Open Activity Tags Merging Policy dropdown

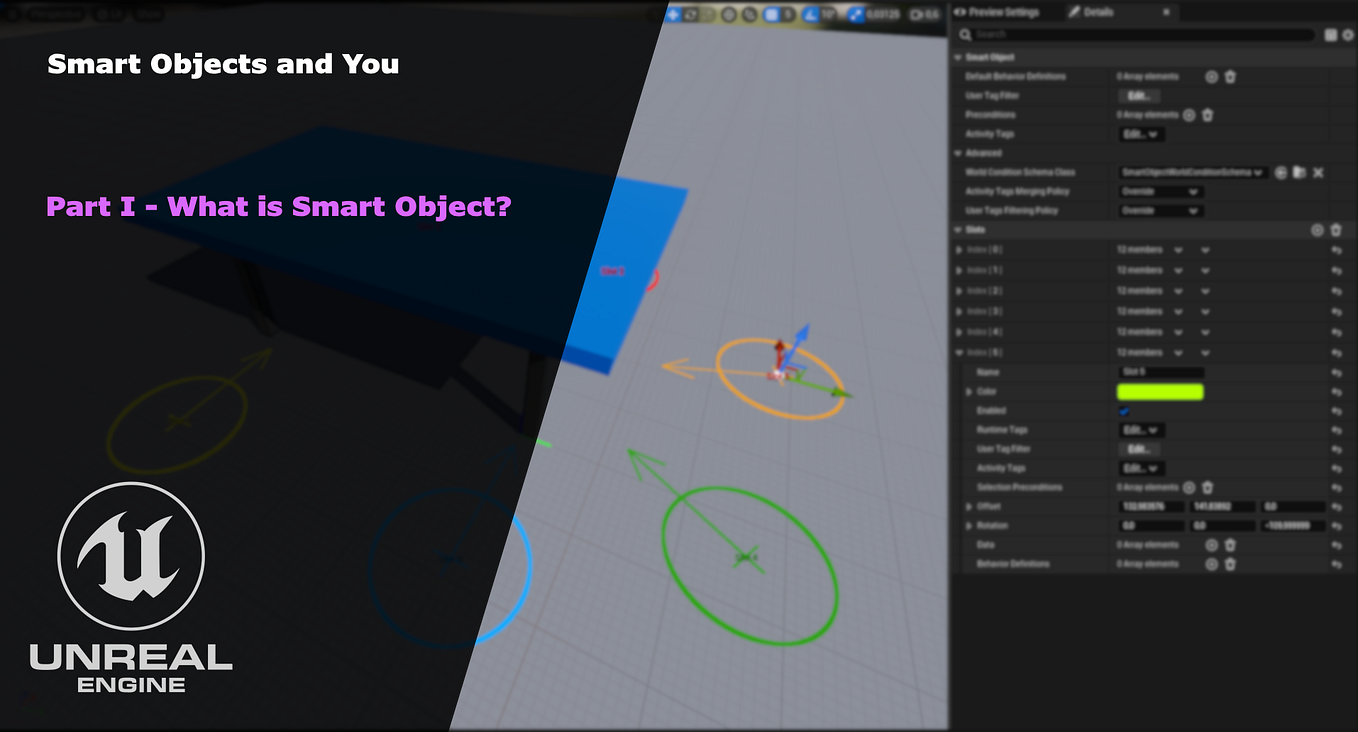pyautogui.click(x=1162, y=192)
